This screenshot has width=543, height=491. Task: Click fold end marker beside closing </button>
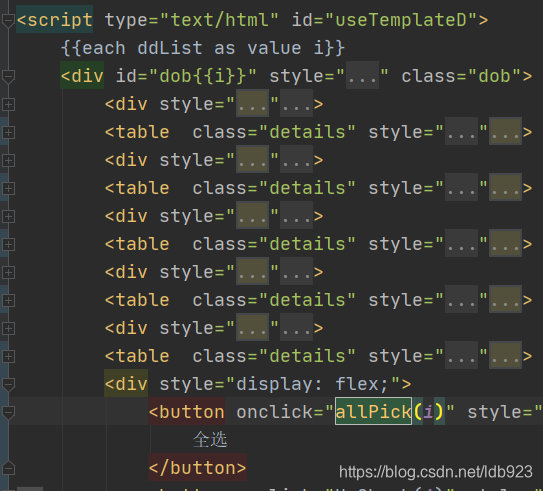click(x=8, y=468)
